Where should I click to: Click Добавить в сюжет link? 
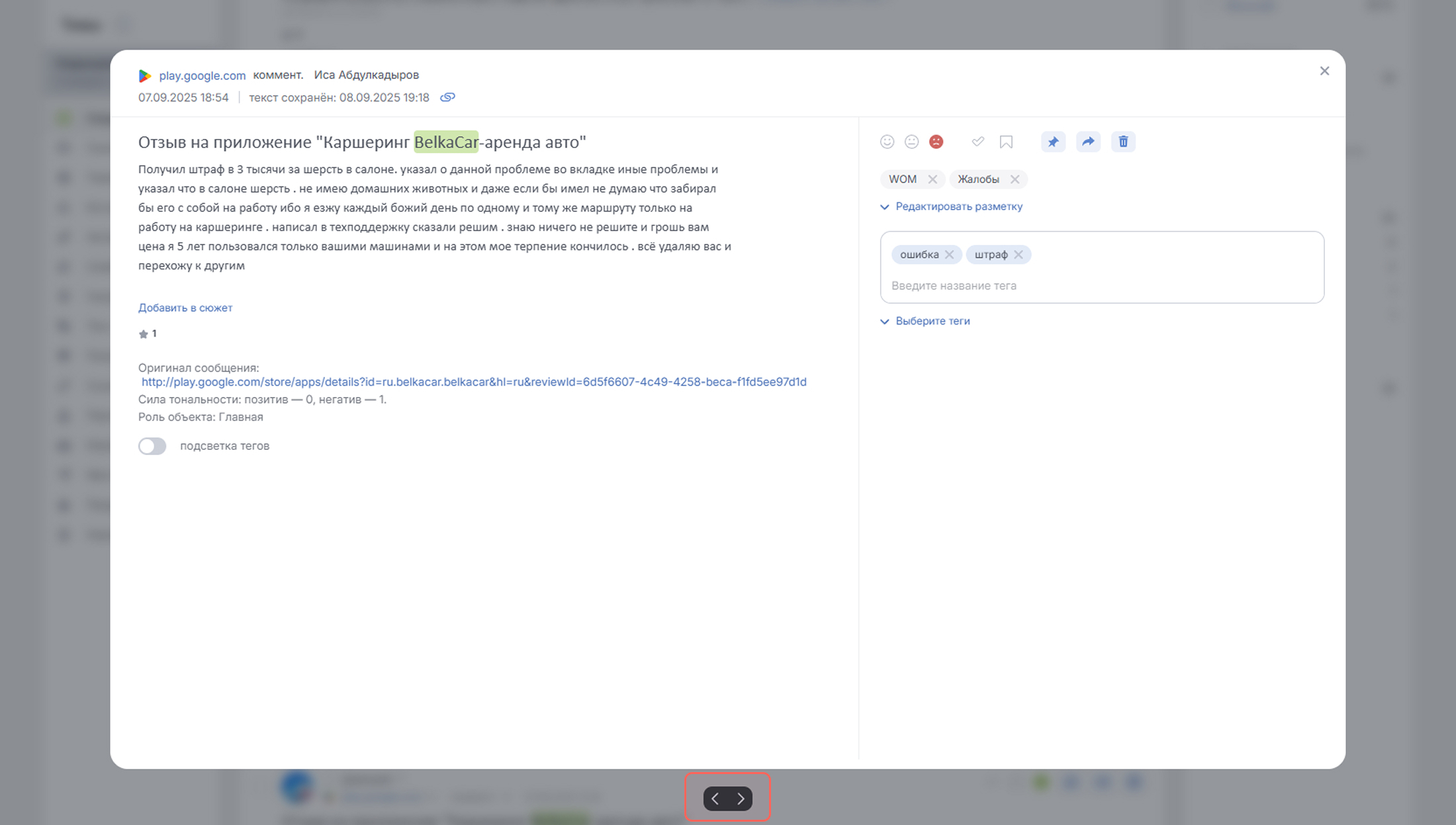185,308
